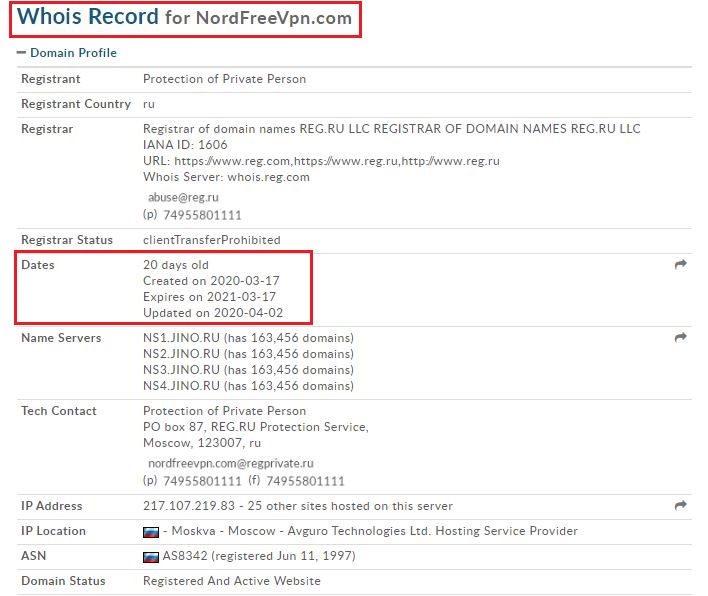Click the clientTransferProhibited registrar status
Image resolution: width=708 pixels, height=596 pixels.
tap(211, 240)
